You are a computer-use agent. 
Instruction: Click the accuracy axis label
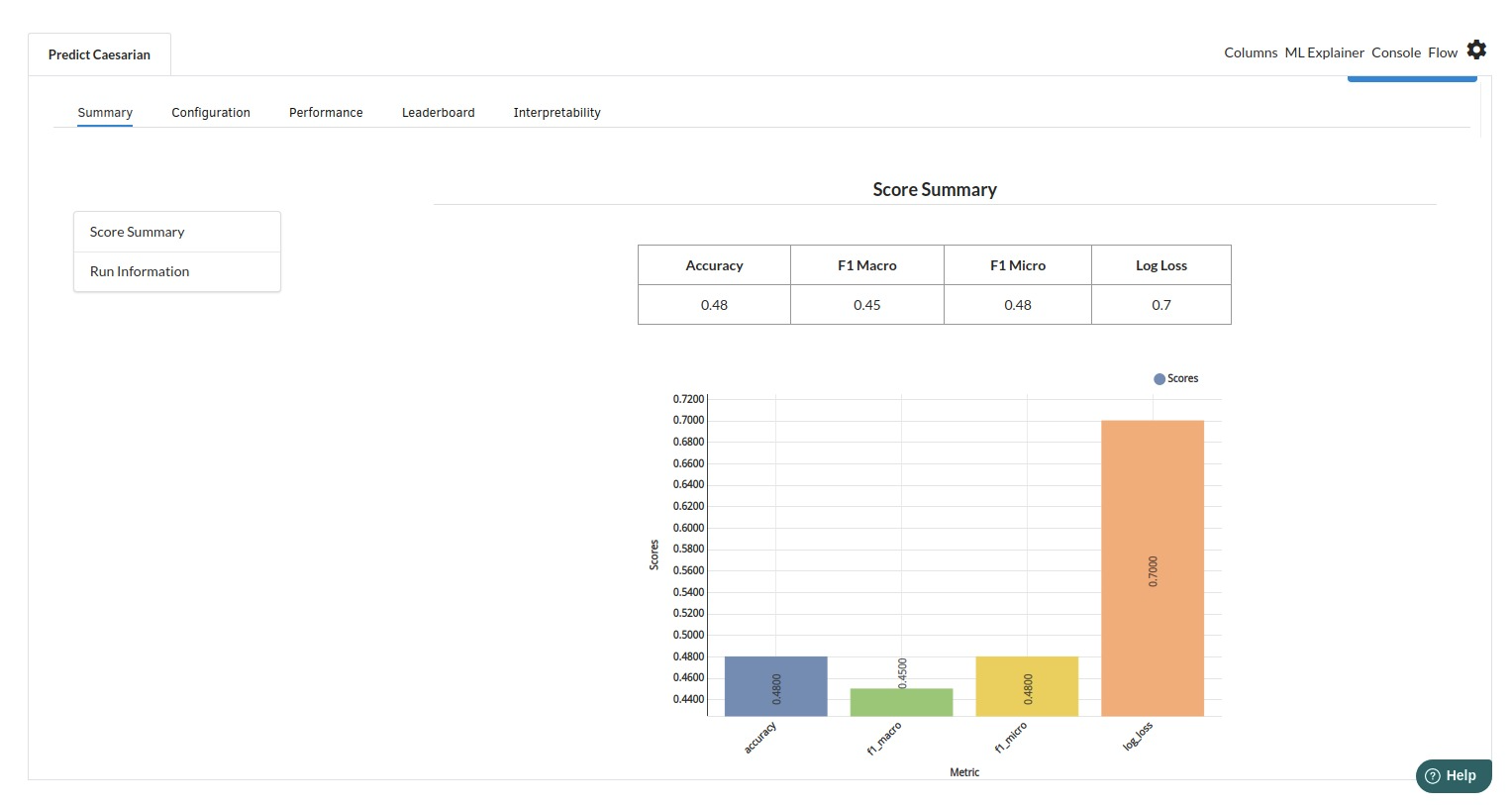pos(760,738)
